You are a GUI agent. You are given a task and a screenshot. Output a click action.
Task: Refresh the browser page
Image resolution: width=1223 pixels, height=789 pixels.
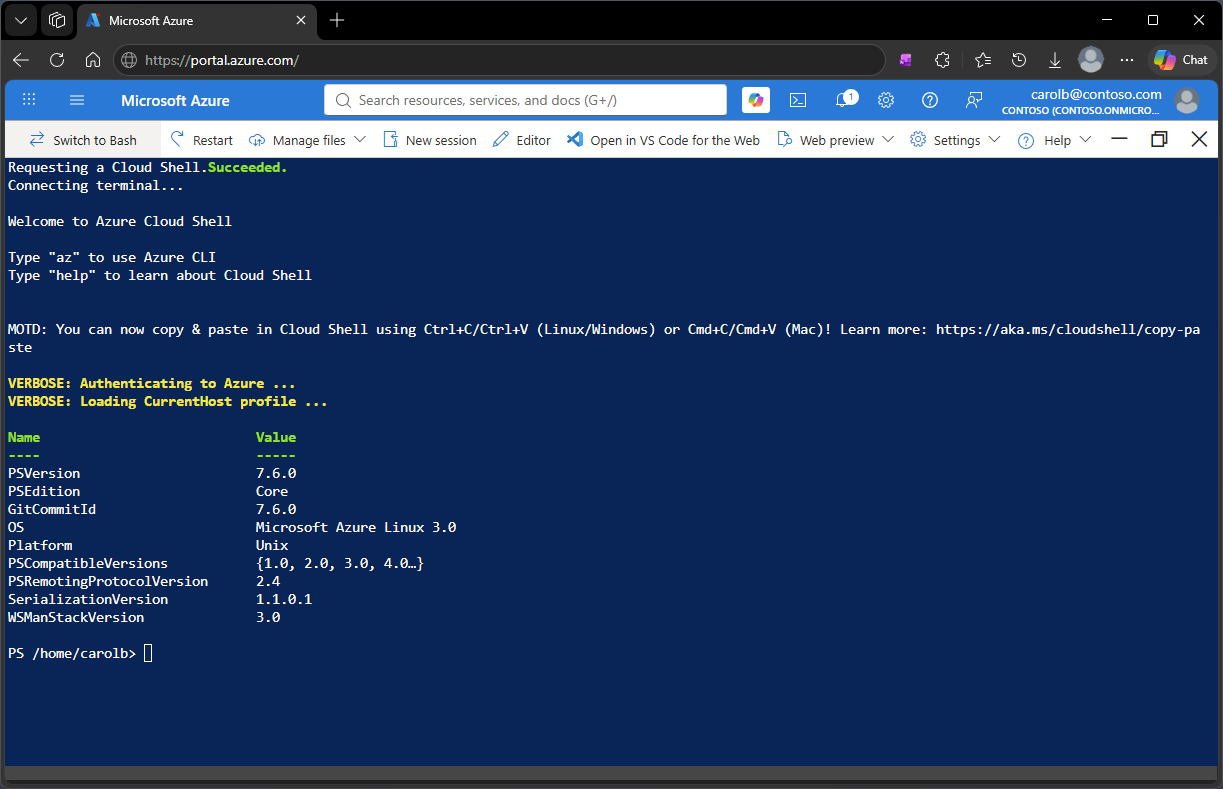[57, 60]
